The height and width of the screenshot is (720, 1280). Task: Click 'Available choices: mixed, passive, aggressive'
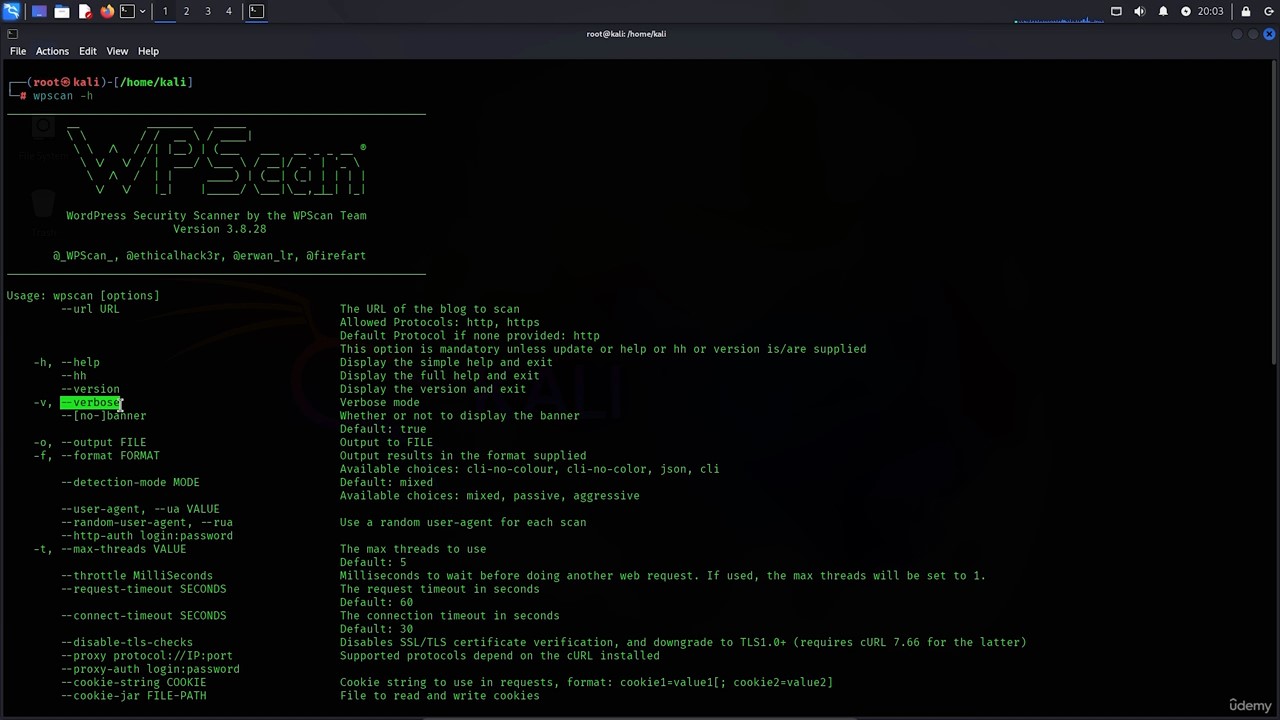(x=489, y=496)
